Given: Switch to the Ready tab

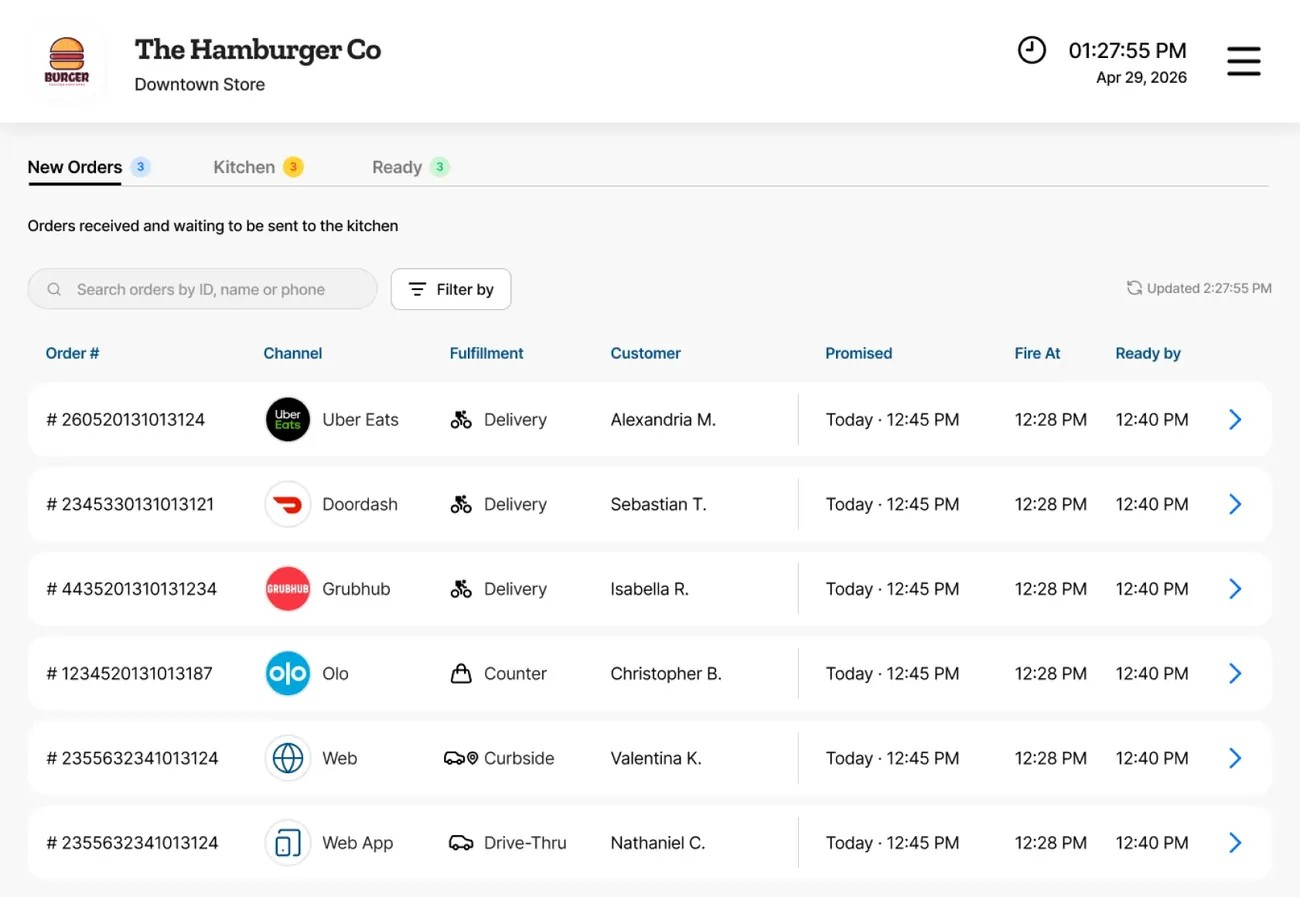Looking at the screenshot, I should pos(397,167).
